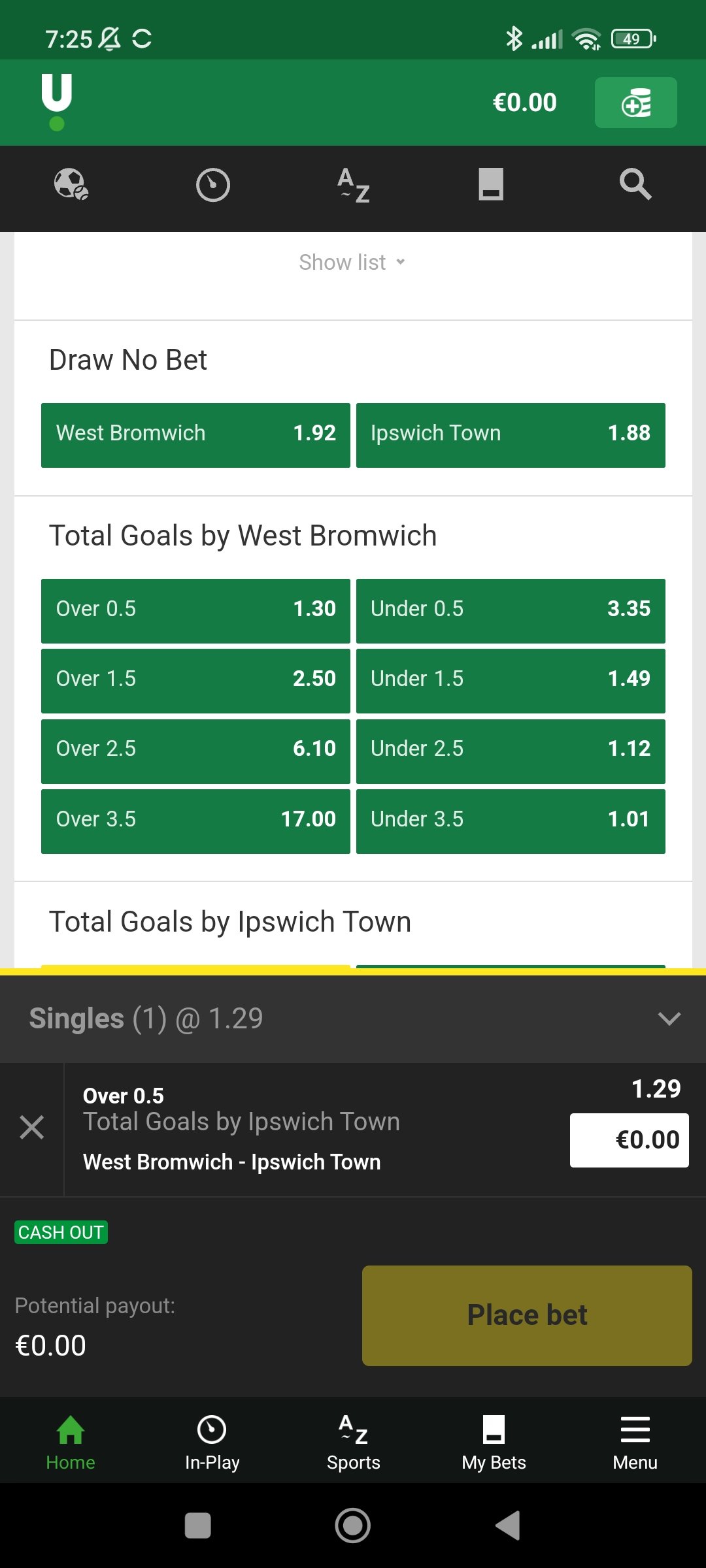This screenshot has height=1568, width=706.
Task: Collapse the Singles betslip chevron
Action: tap(669, 1019)
